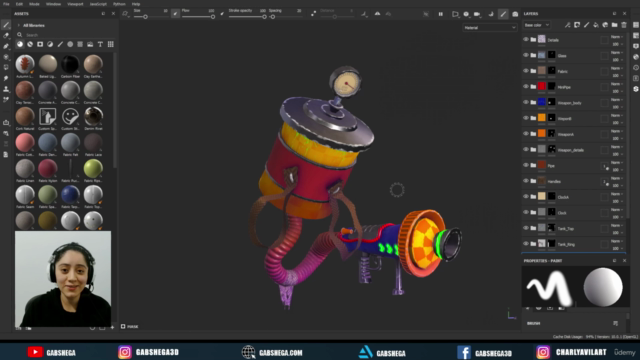Screen dimensions: 640x360
Task: Pick the Autumn Leaf material thumbnail
Action: coord(25,64)
